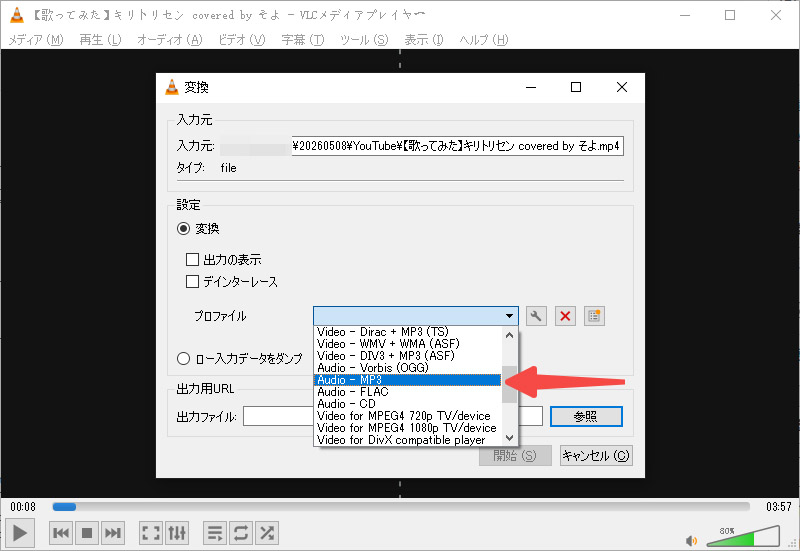800x551 pixels.
Task: Open the メディア (M) menu
Action: (x=36, y=40)
